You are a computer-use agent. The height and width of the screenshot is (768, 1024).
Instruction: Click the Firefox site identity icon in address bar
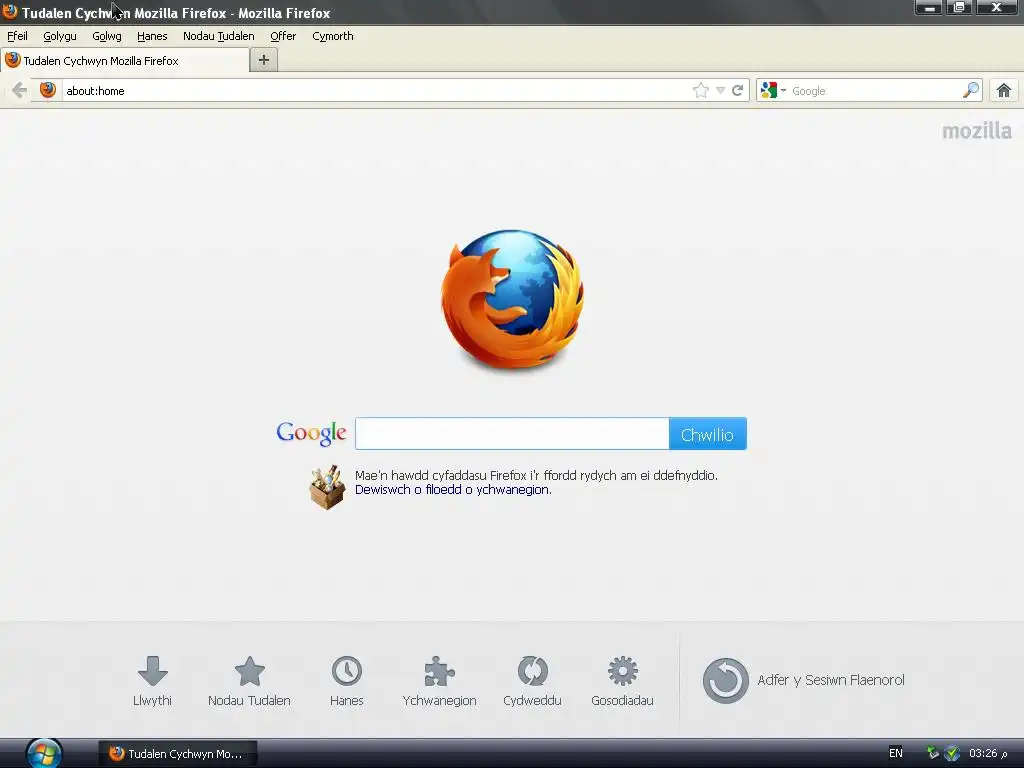tap(48, 90)
